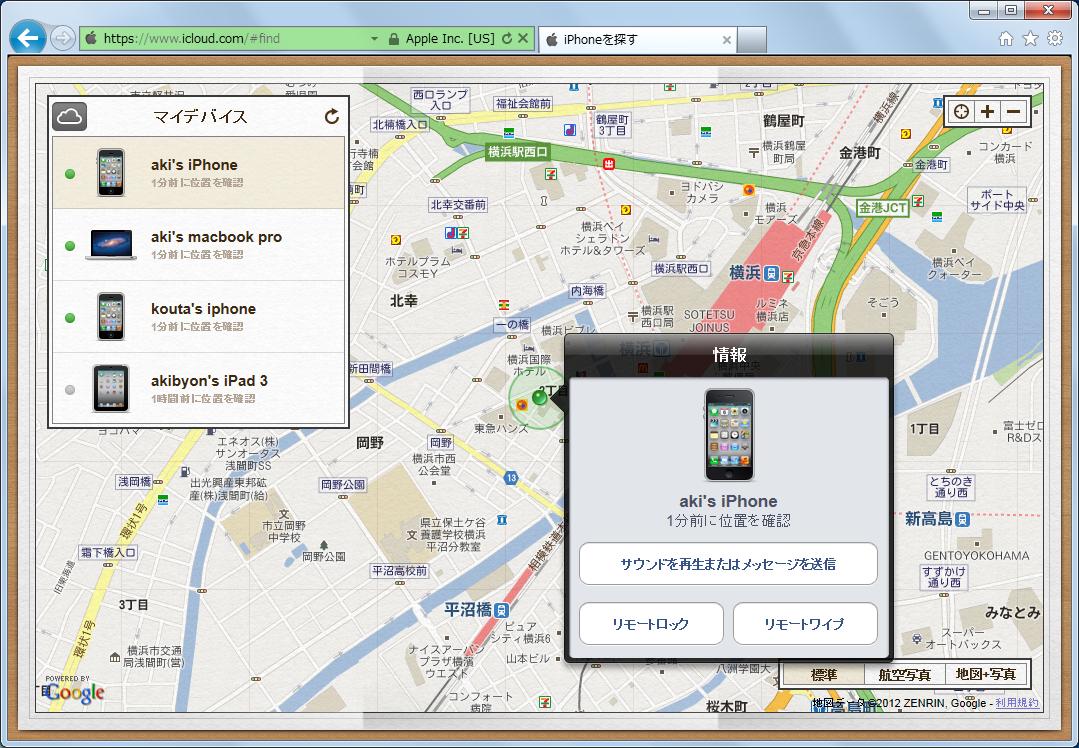Click the iPhoneを探す browser tab
This screenshot has width=1079, height=748.
tap(638, 40)
